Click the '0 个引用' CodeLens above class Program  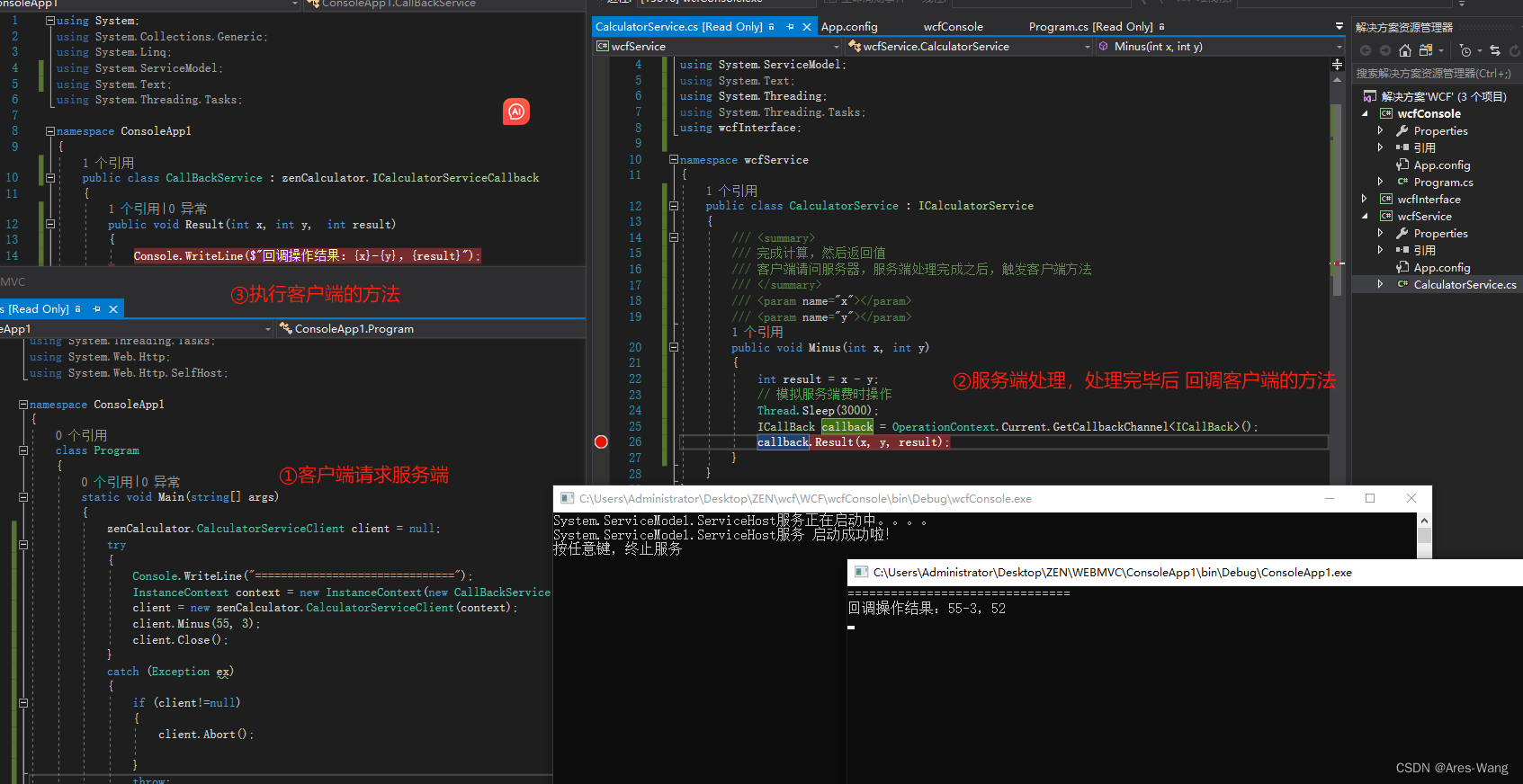[x=81, y=435]
